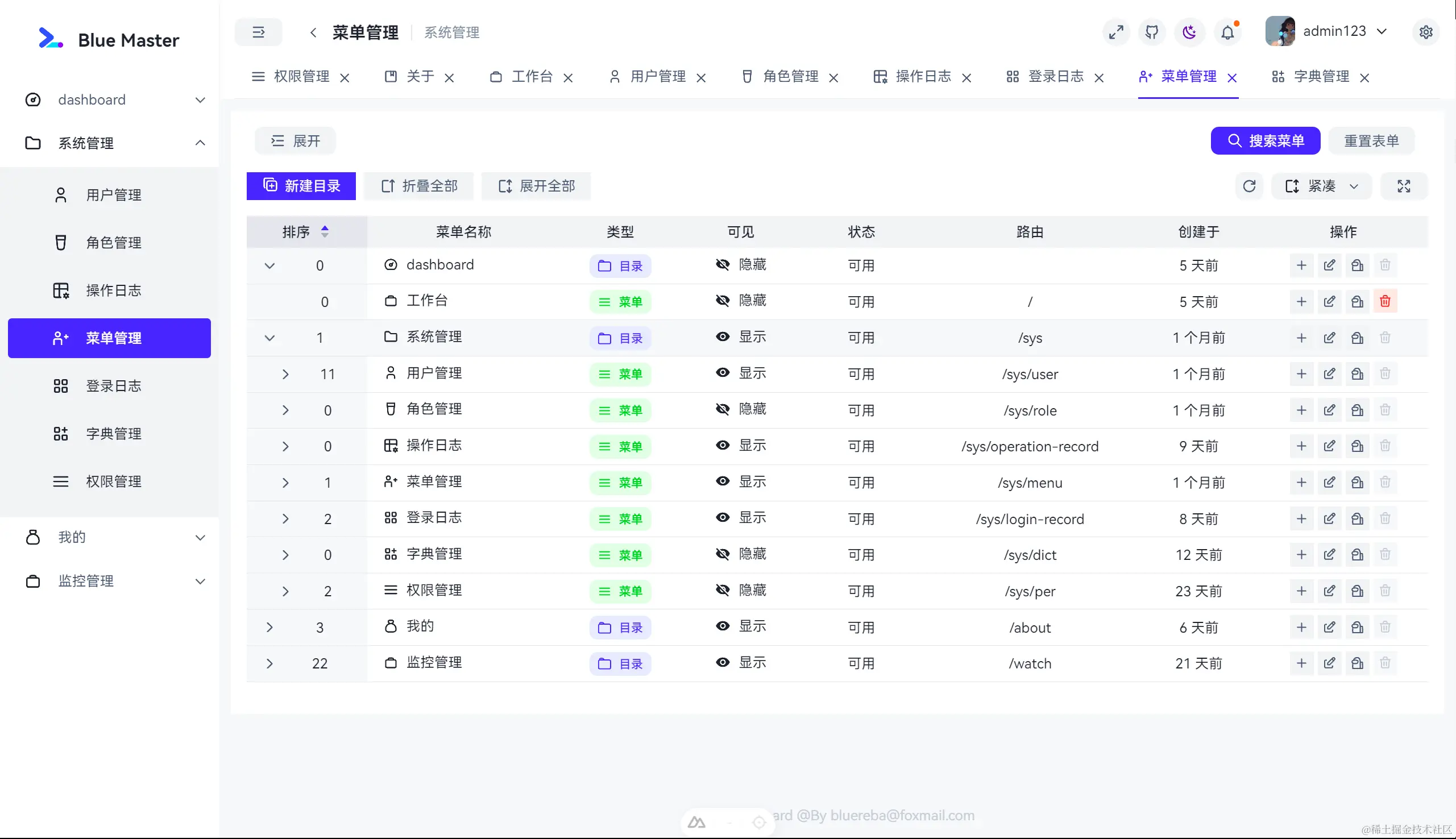Open the 紧凑 density dropdown
Viewport: 1456px width, 839px height.
coord(1321,186)
